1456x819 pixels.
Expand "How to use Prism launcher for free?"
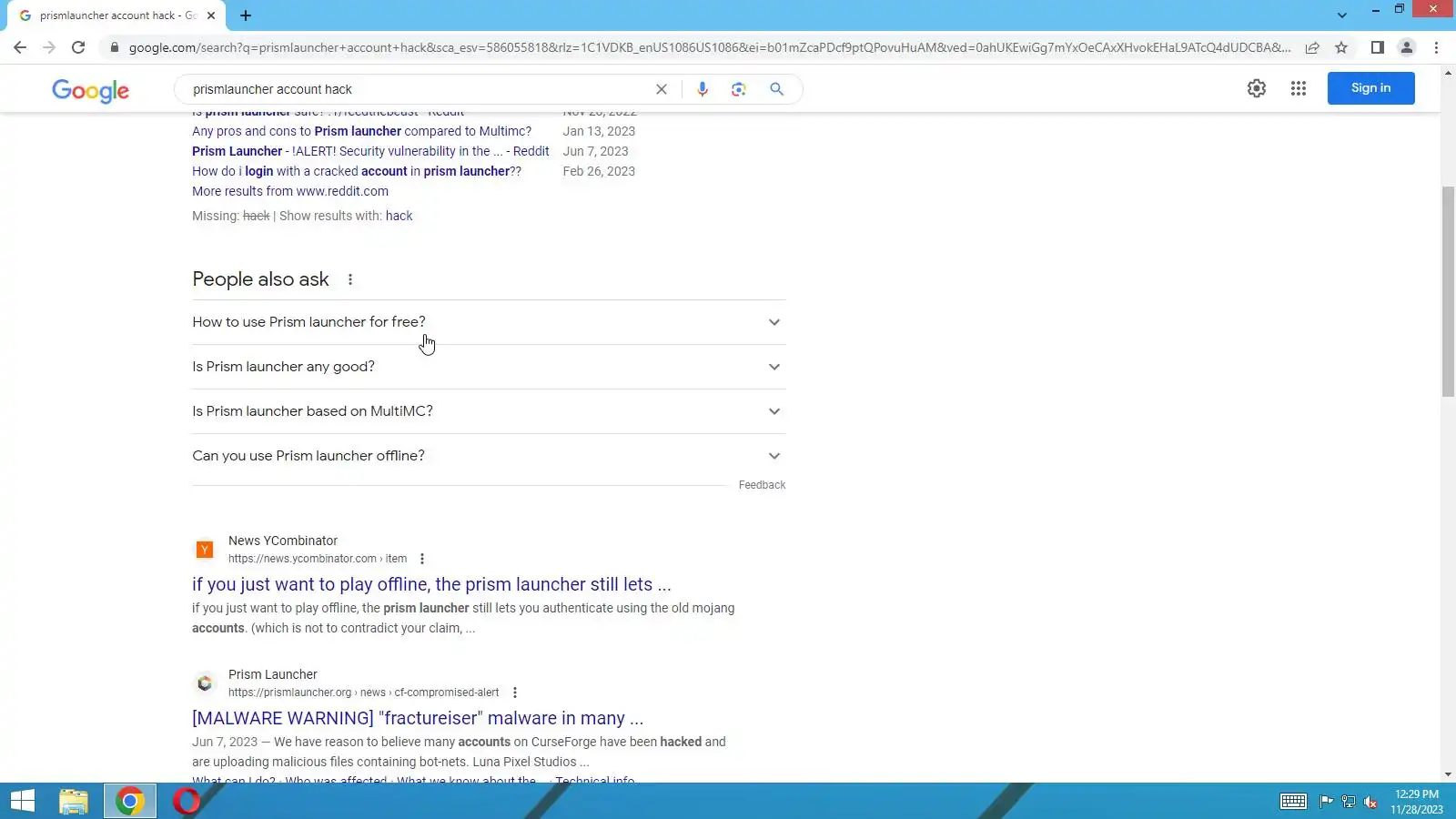(x=489, y=322)
